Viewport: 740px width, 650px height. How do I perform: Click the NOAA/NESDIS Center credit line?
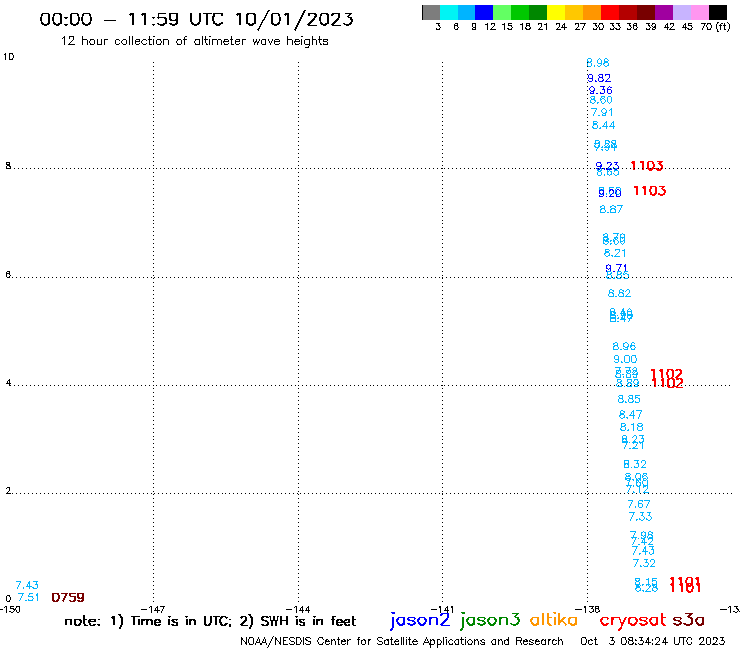(402, 641)
